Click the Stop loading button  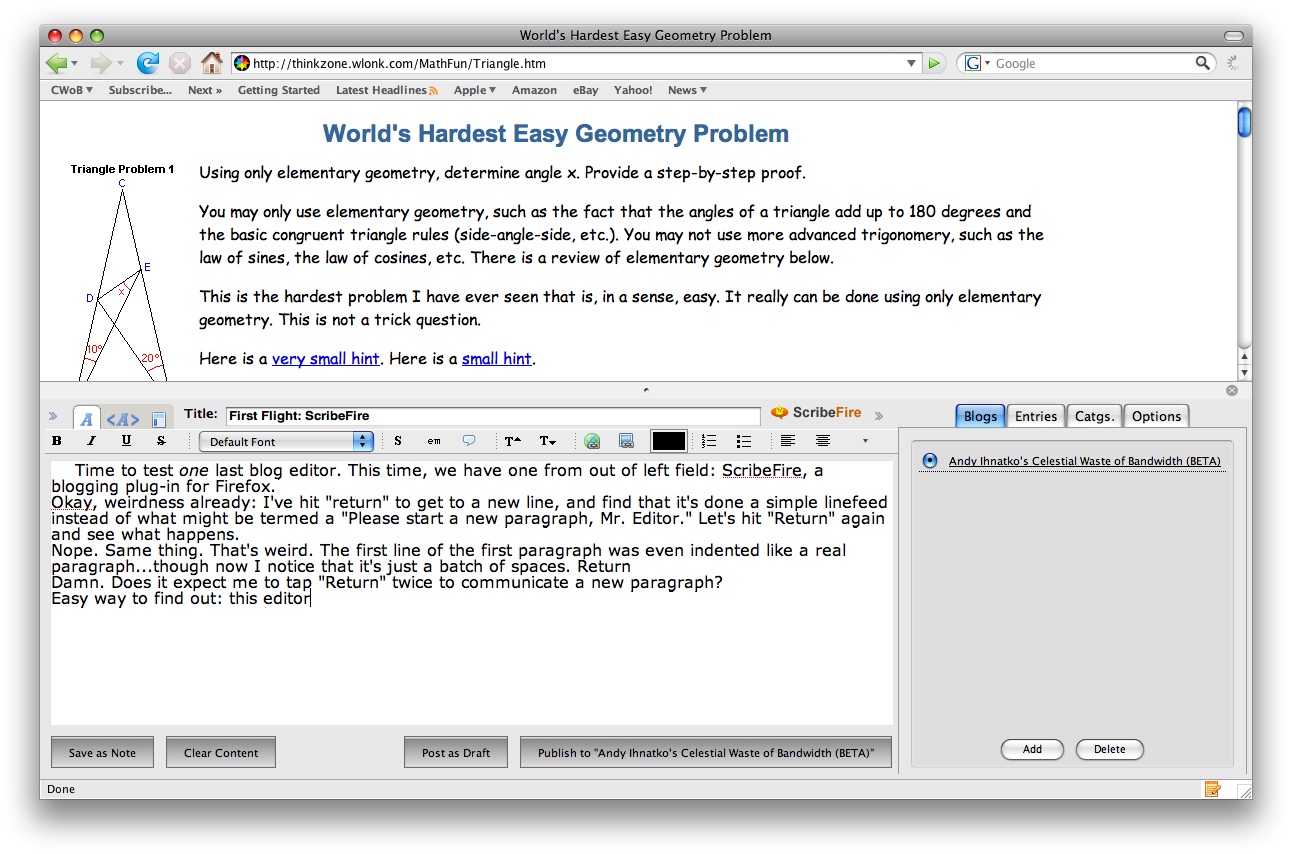coord(179,63)
